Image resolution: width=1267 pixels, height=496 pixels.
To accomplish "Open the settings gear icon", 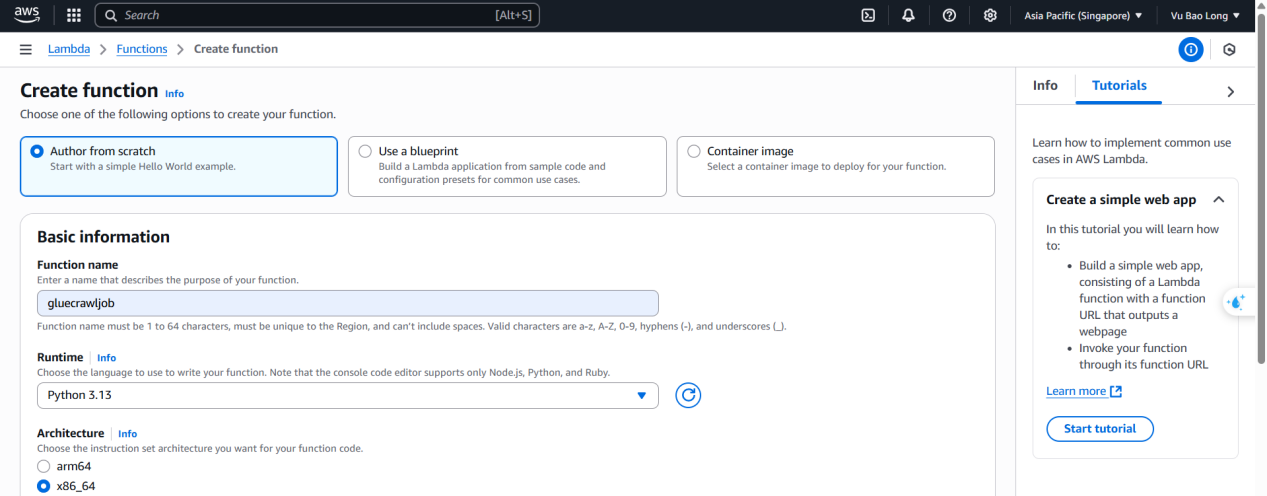I will pyautogui.click(x=990, y=15).
